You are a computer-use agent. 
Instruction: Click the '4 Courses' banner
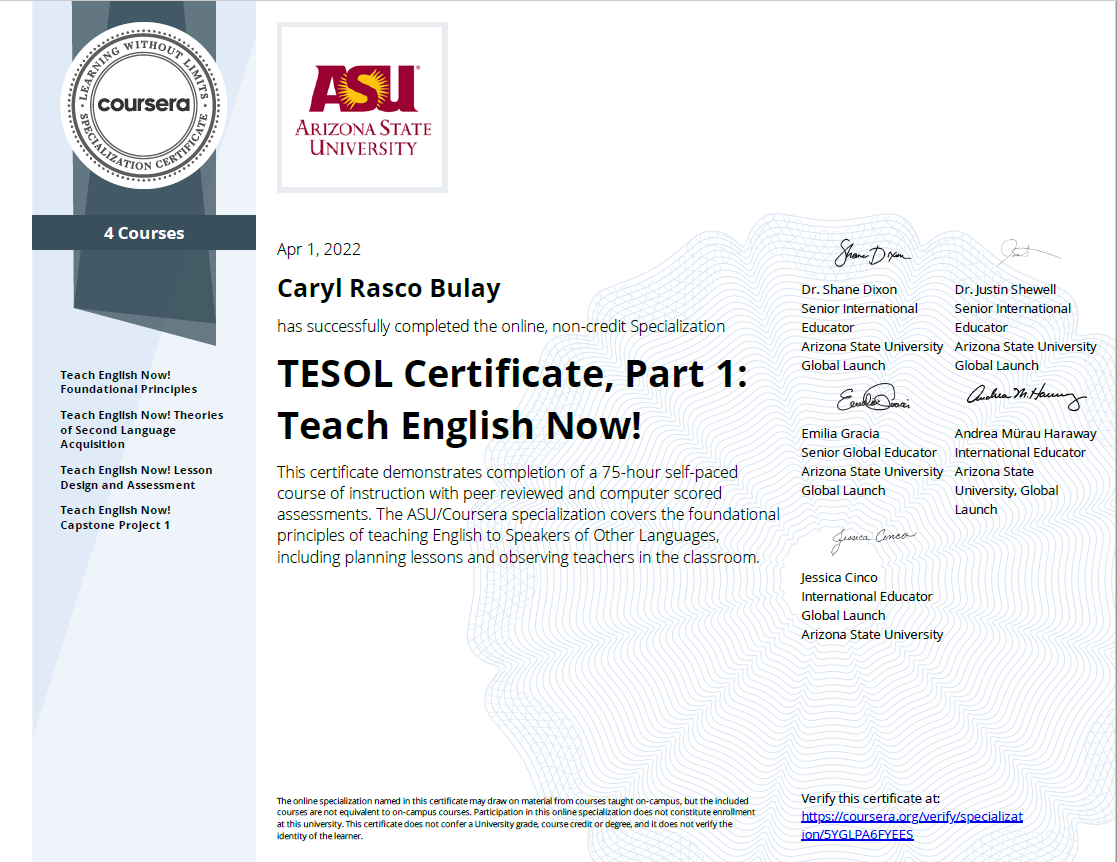click(x=144, y=233)
